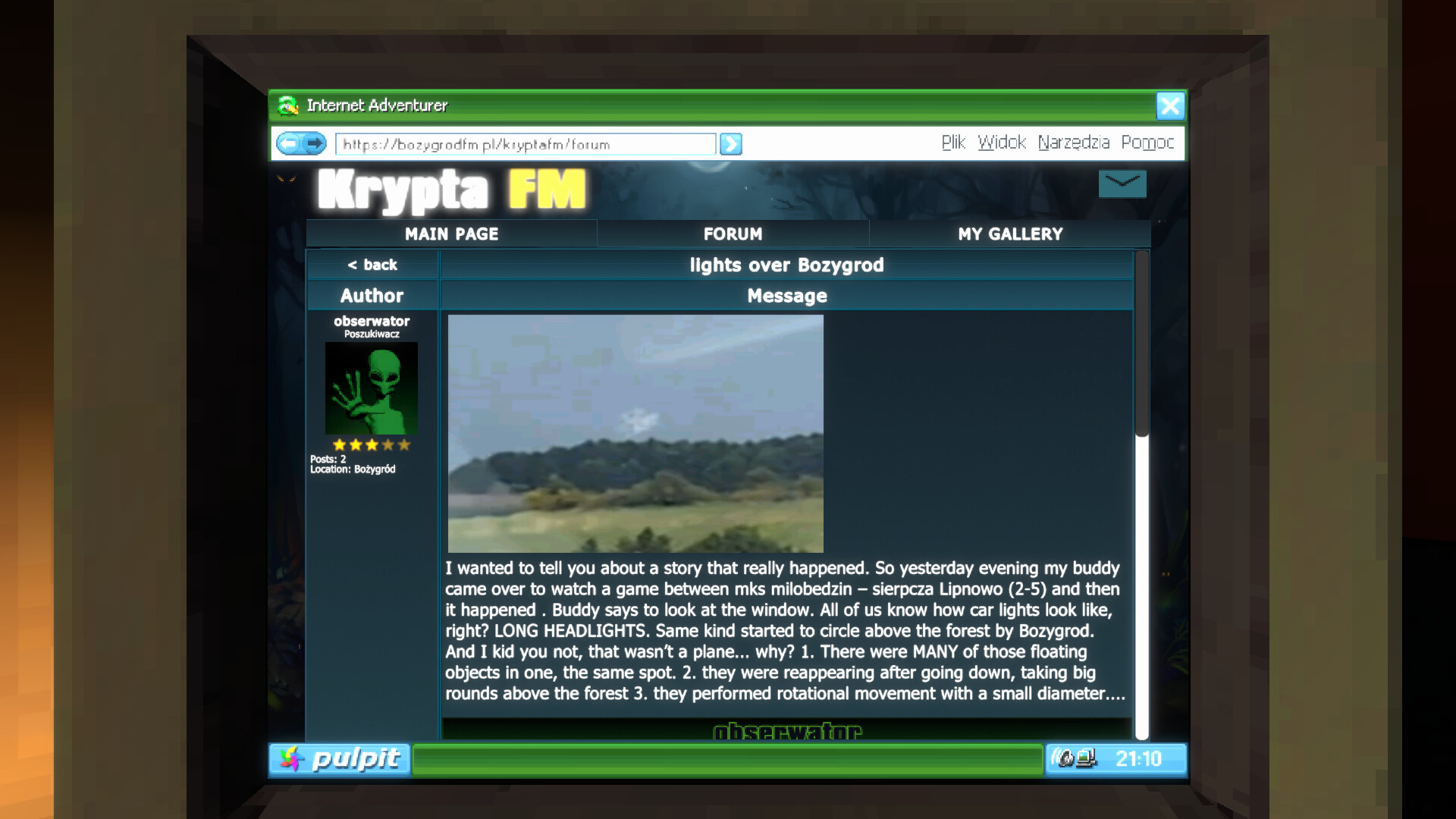Image resolution: width=1456 pixels, height=819 pixels.
Task: Click the Krypta FM site logo
Action: (449, 190)
